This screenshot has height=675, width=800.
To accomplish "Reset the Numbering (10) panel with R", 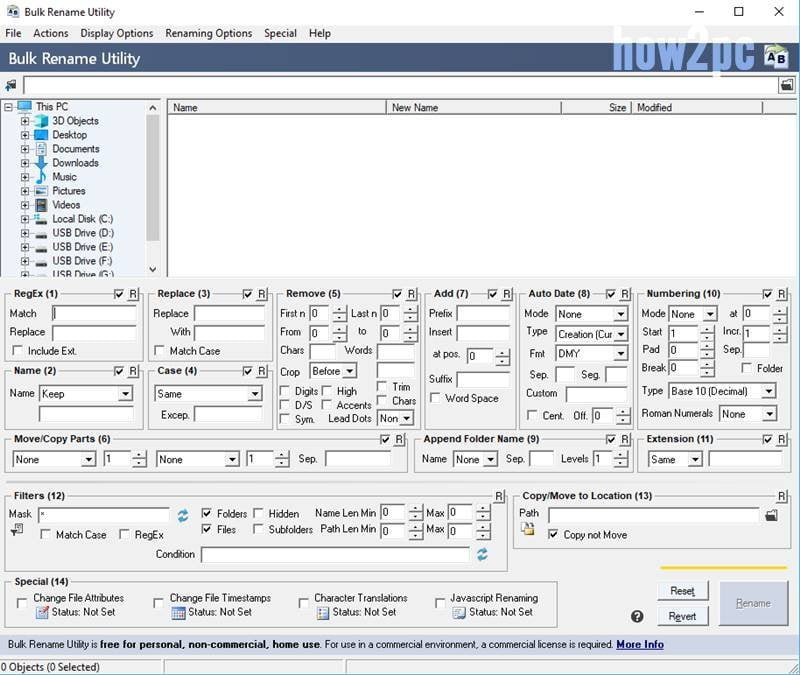I will 782,294.
